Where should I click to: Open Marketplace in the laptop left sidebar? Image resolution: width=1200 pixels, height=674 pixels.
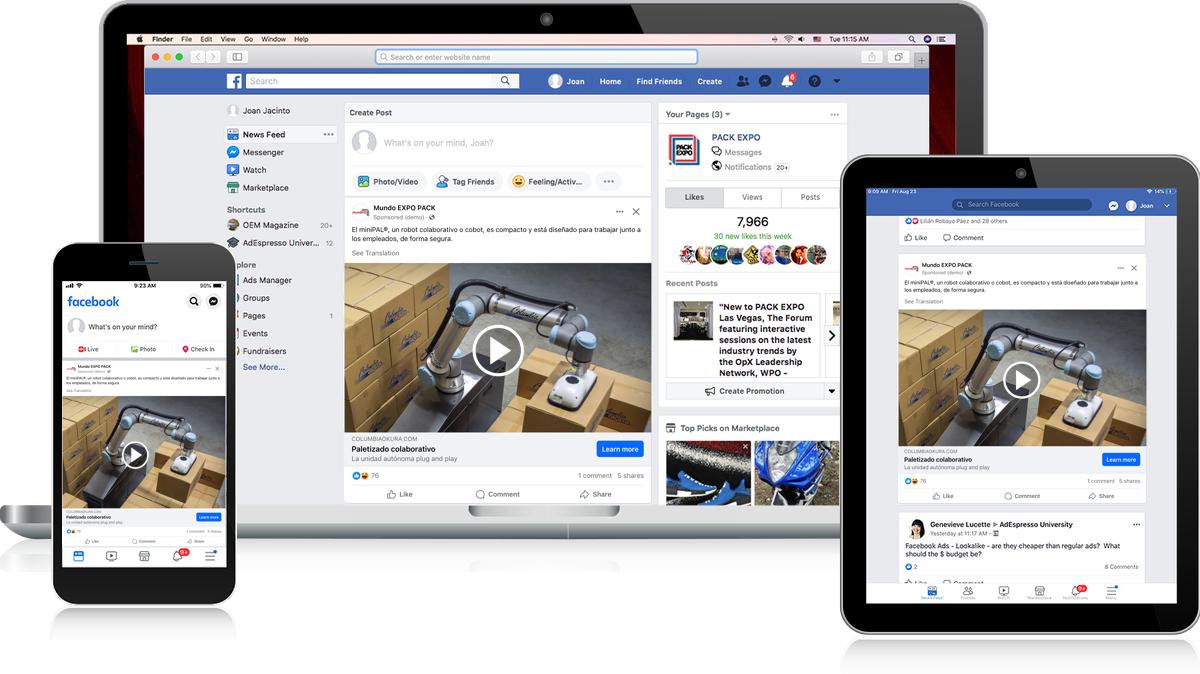click(265, 187)
